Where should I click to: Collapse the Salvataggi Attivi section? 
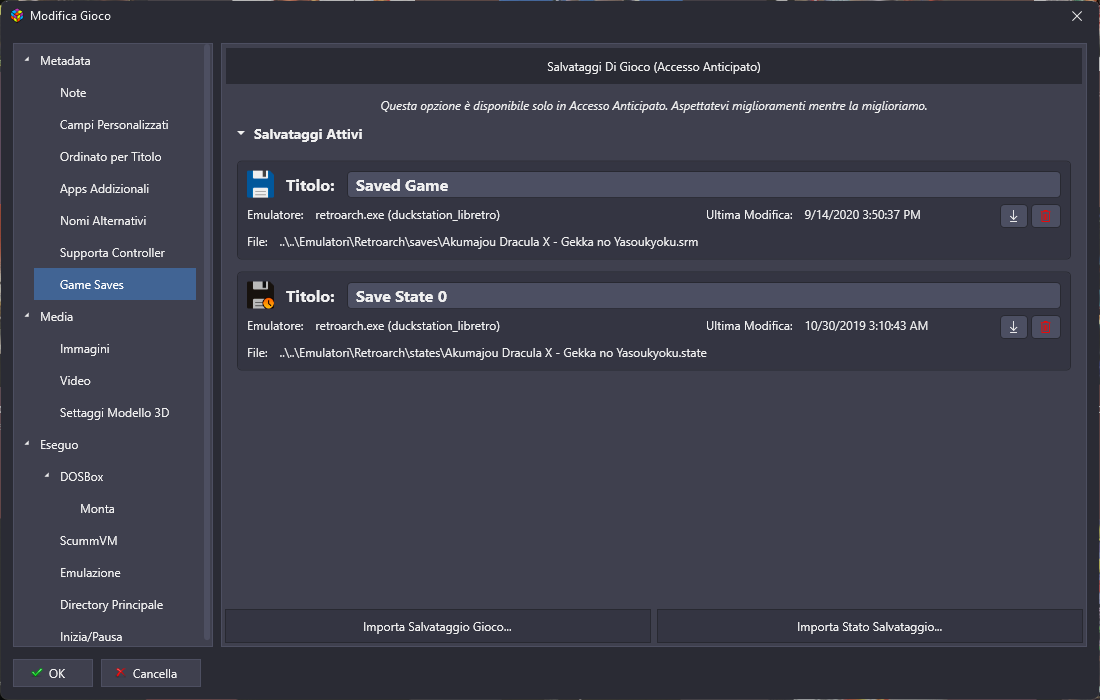[241, 133]
